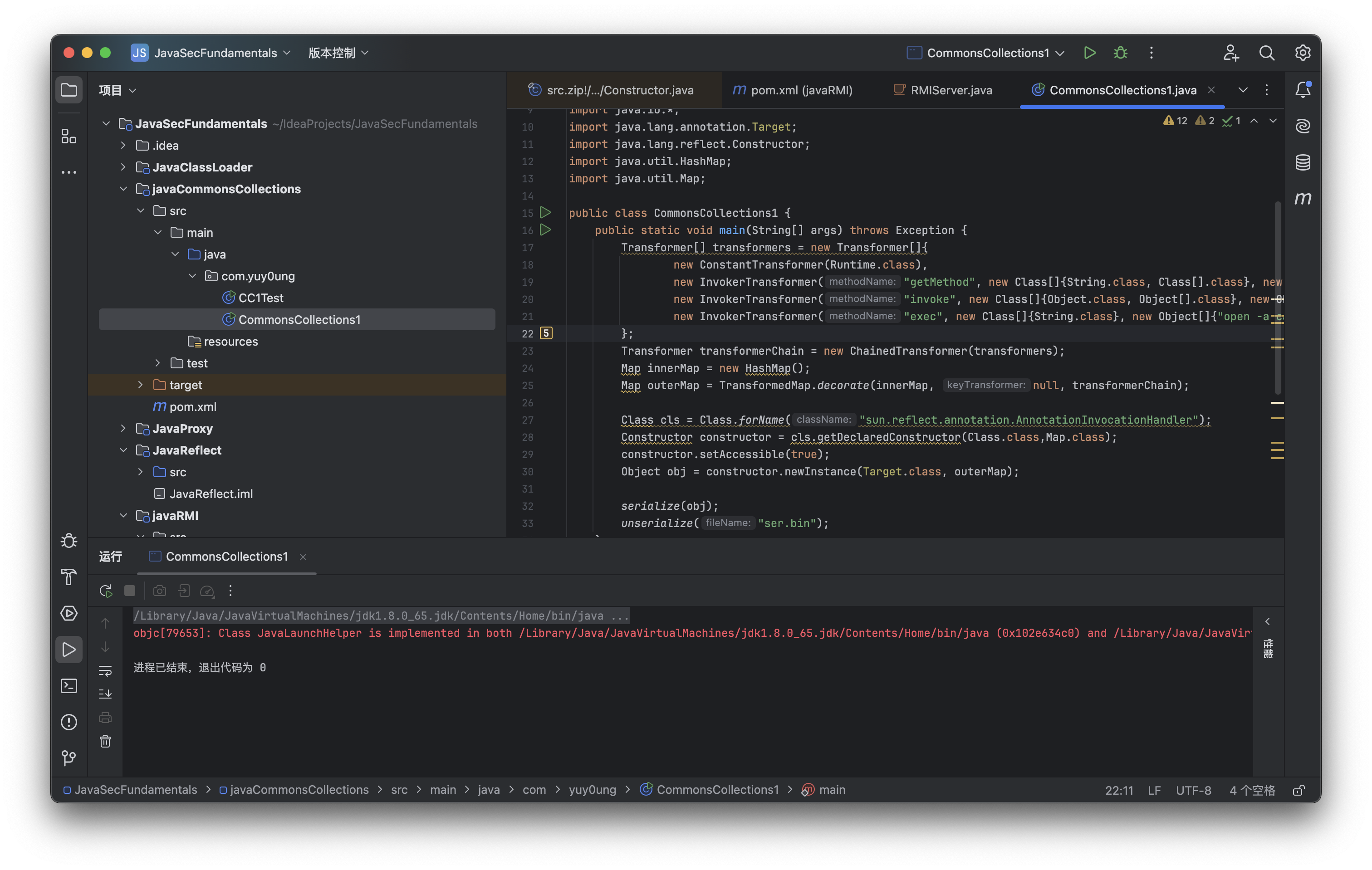Toggle read-only lock icon in status bar
This screenshot has width=1372, height=870.
coord(1298,790)
